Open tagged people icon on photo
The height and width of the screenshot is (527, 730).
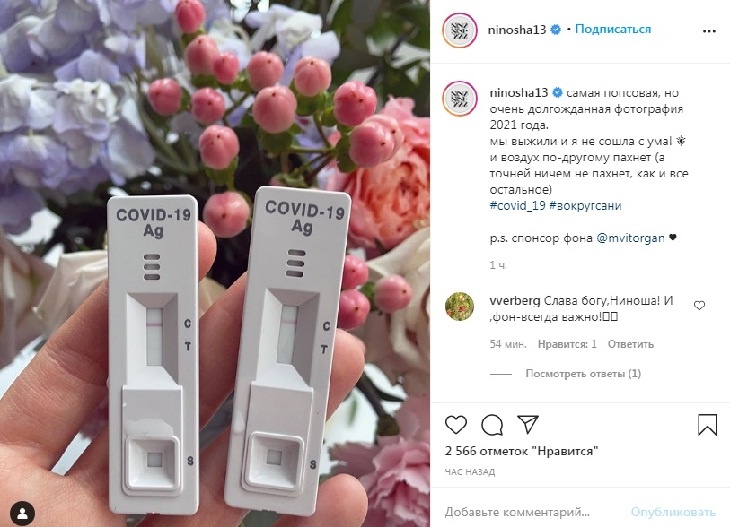coord(22,513)
